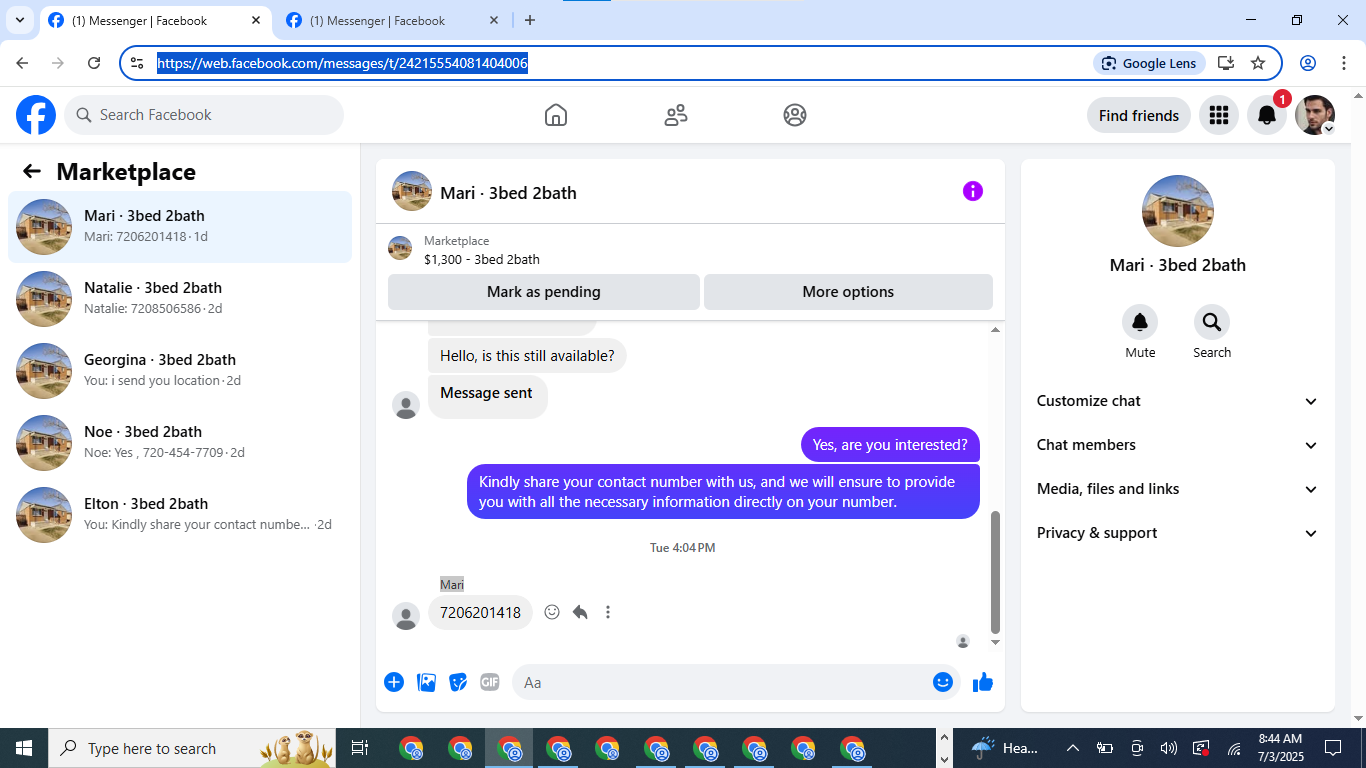1366x768 pixels.
Task: Open the Friends icon in top navigation
Action: [676, 115]
